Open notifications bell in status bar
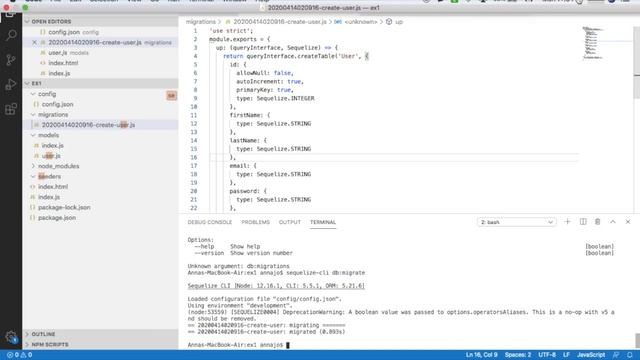The height and width of the screenshot is (360, 640). pos(629,355)
